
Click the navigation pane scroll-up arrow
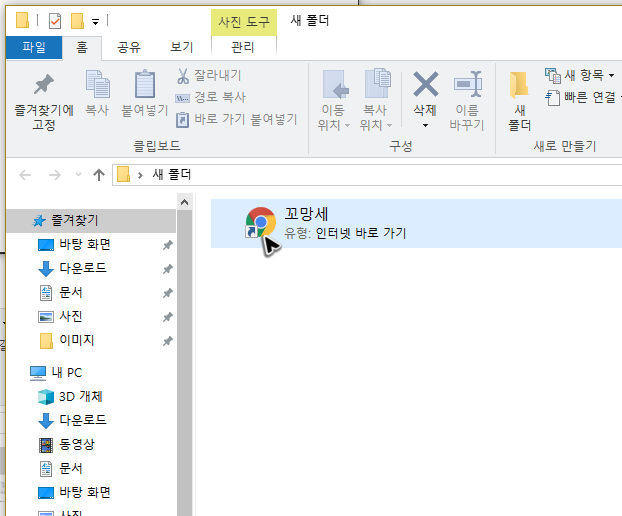tap(184, 202)
